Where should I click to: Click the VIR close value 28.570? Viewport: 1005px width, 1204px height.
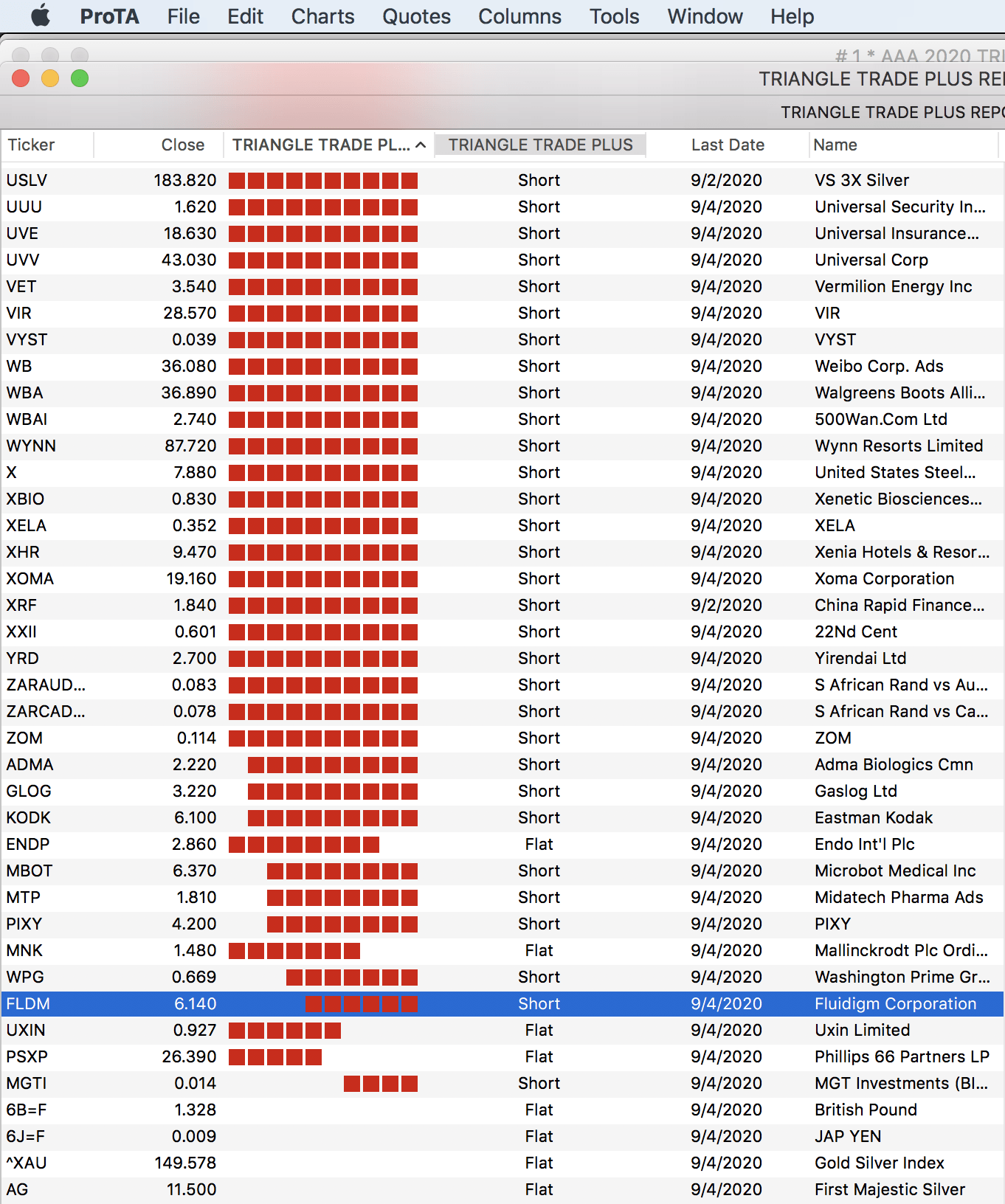190,313
